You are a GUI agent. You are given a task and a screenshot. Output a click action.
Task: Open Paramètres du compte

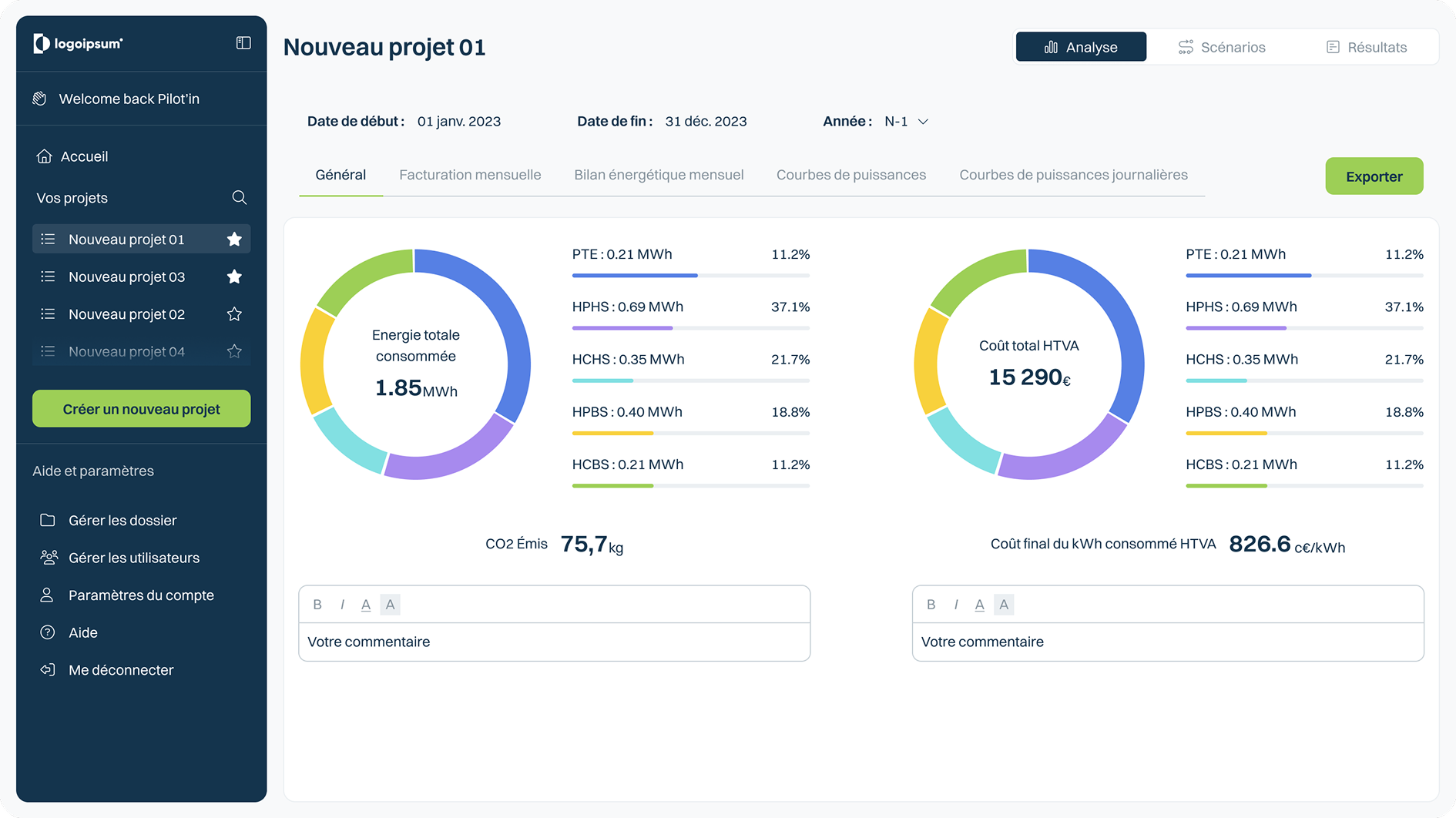127,595
